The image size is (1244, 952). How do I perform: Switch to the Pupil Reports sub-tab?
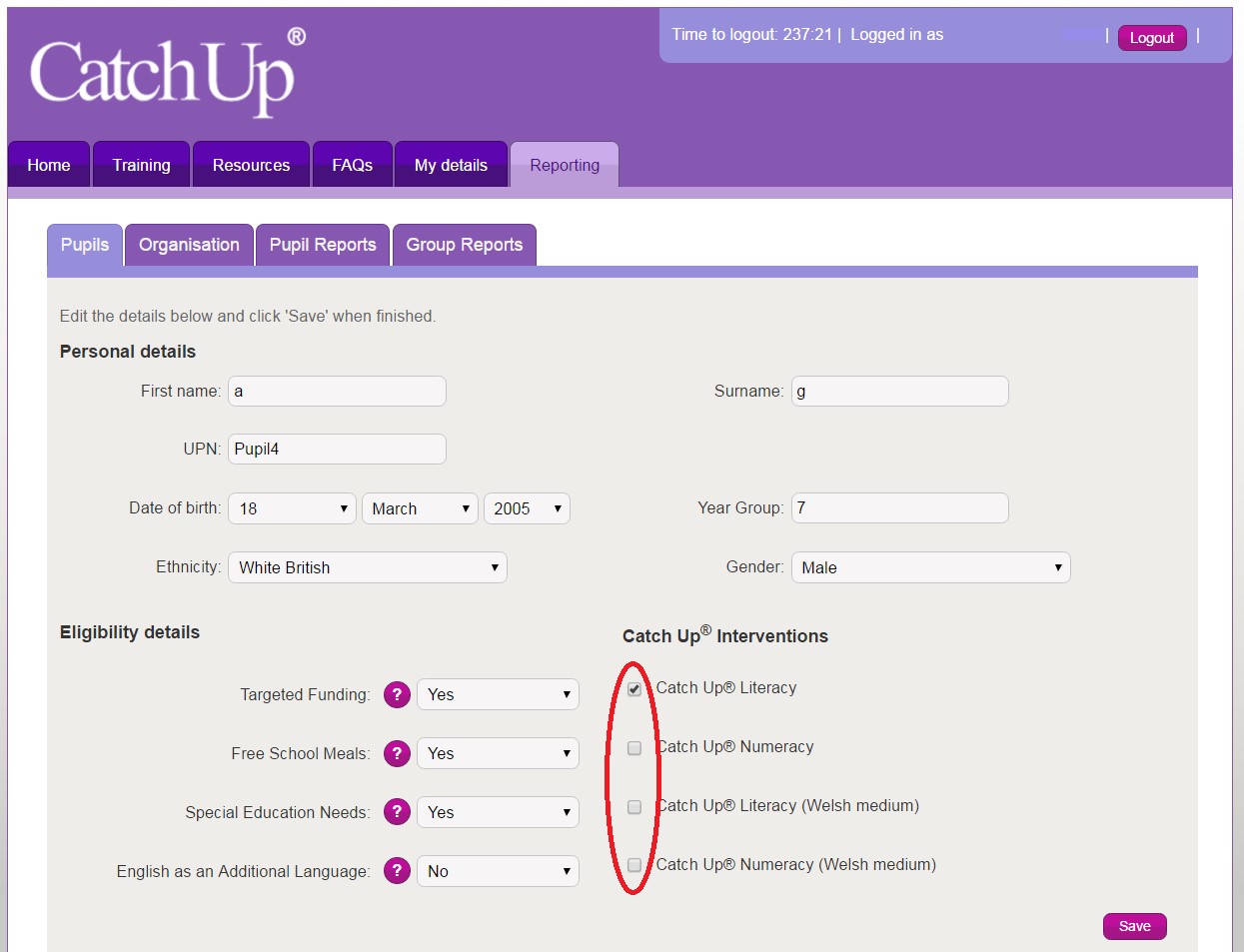coord(323,245)
